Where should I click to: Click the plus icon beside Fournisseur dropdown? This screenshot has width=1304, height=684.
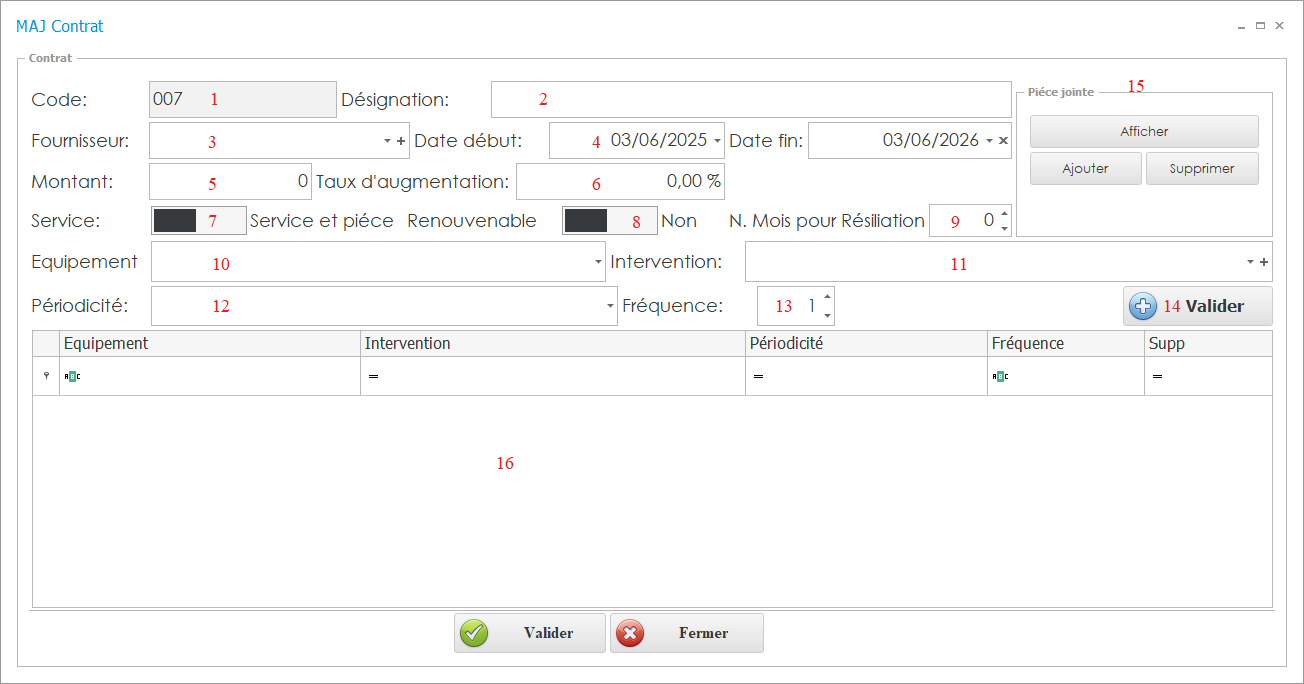click(401, 141)
